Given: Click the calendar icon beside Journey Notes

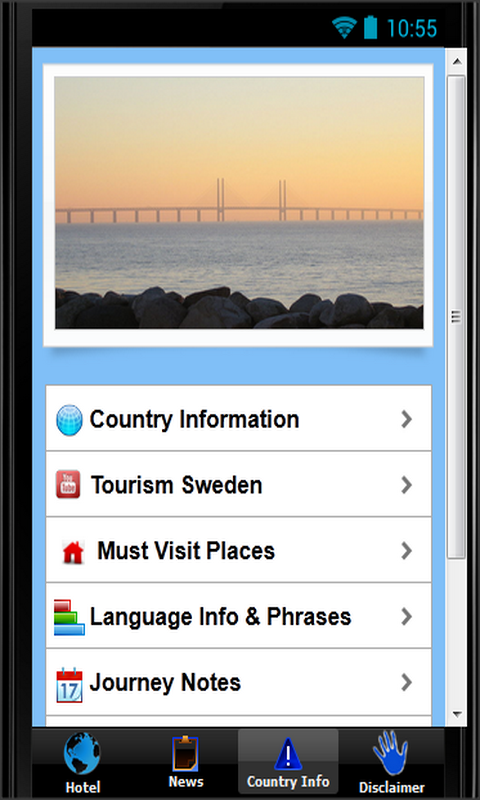Looking at the screenshot, I should pos(69,685).
